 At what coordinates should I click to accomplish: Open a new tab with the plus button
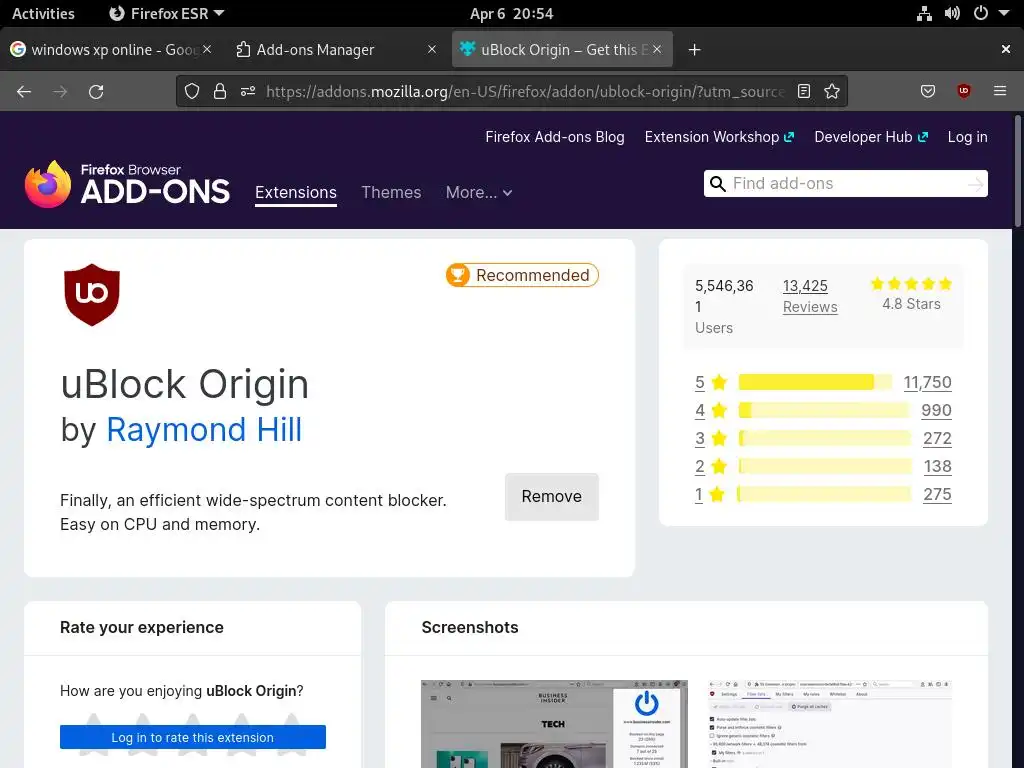[x=694, y=50]
